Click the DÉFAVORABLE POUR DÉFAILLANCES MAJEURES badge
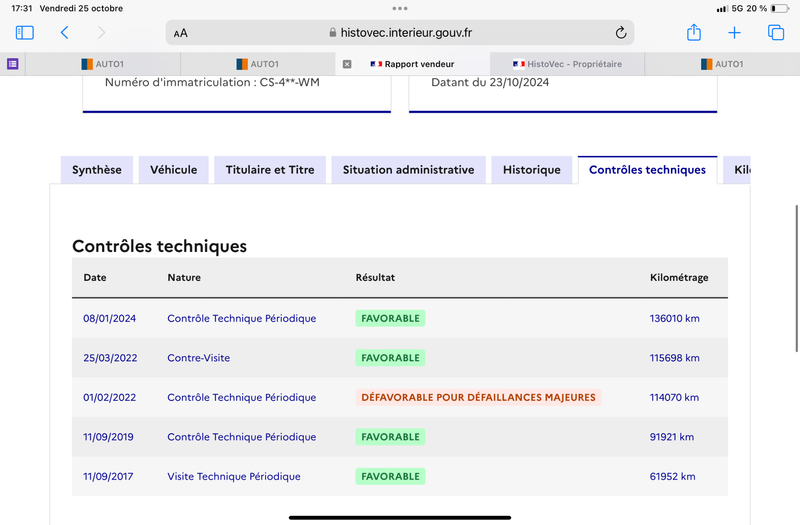The width and height of the screenshot is (800, 525). click(479, 397)
